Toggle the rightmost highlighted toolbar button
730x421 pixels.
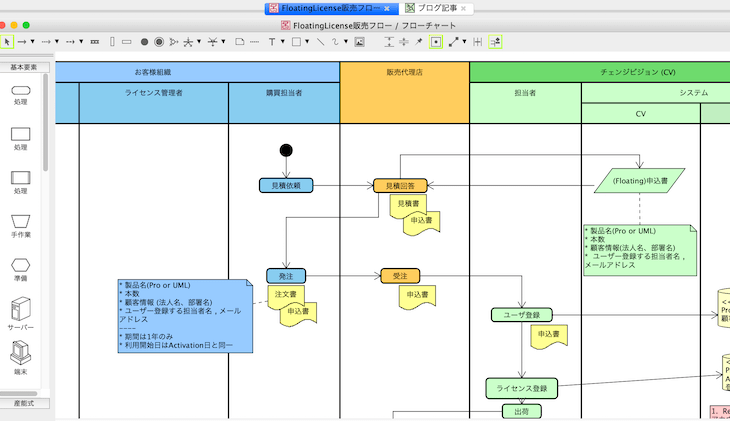[x=496, y=42]
